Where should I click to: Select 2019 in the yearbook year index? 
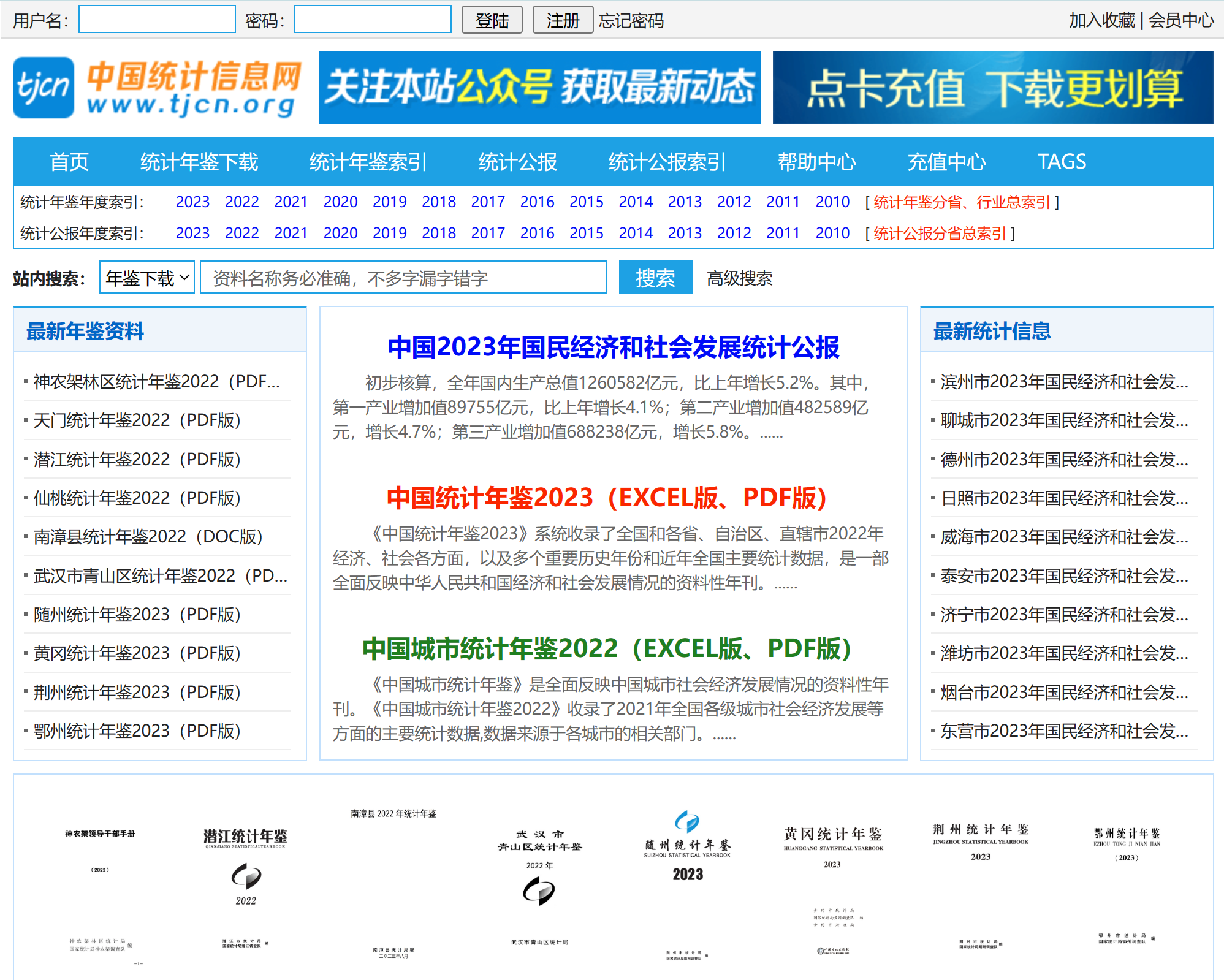[389, 202]
